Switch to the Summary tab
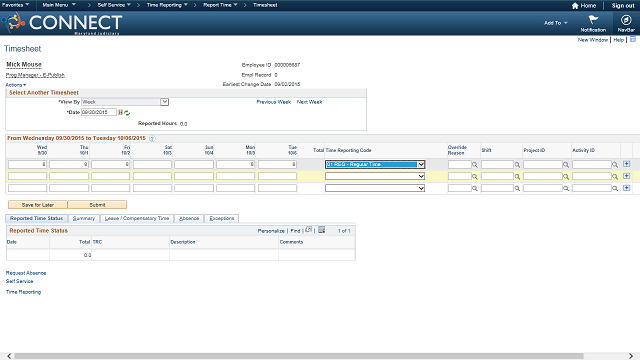Image resolution: width=640 pixels, height=360 pixels. tap(84, 218)
